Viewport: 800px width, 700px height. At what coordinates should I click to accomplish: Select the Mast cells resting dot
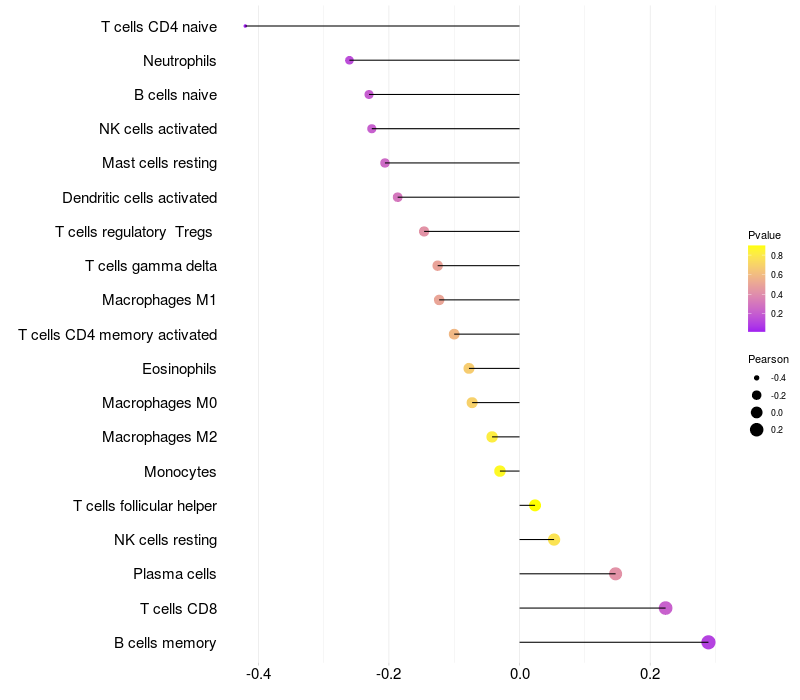coord(385,163)
